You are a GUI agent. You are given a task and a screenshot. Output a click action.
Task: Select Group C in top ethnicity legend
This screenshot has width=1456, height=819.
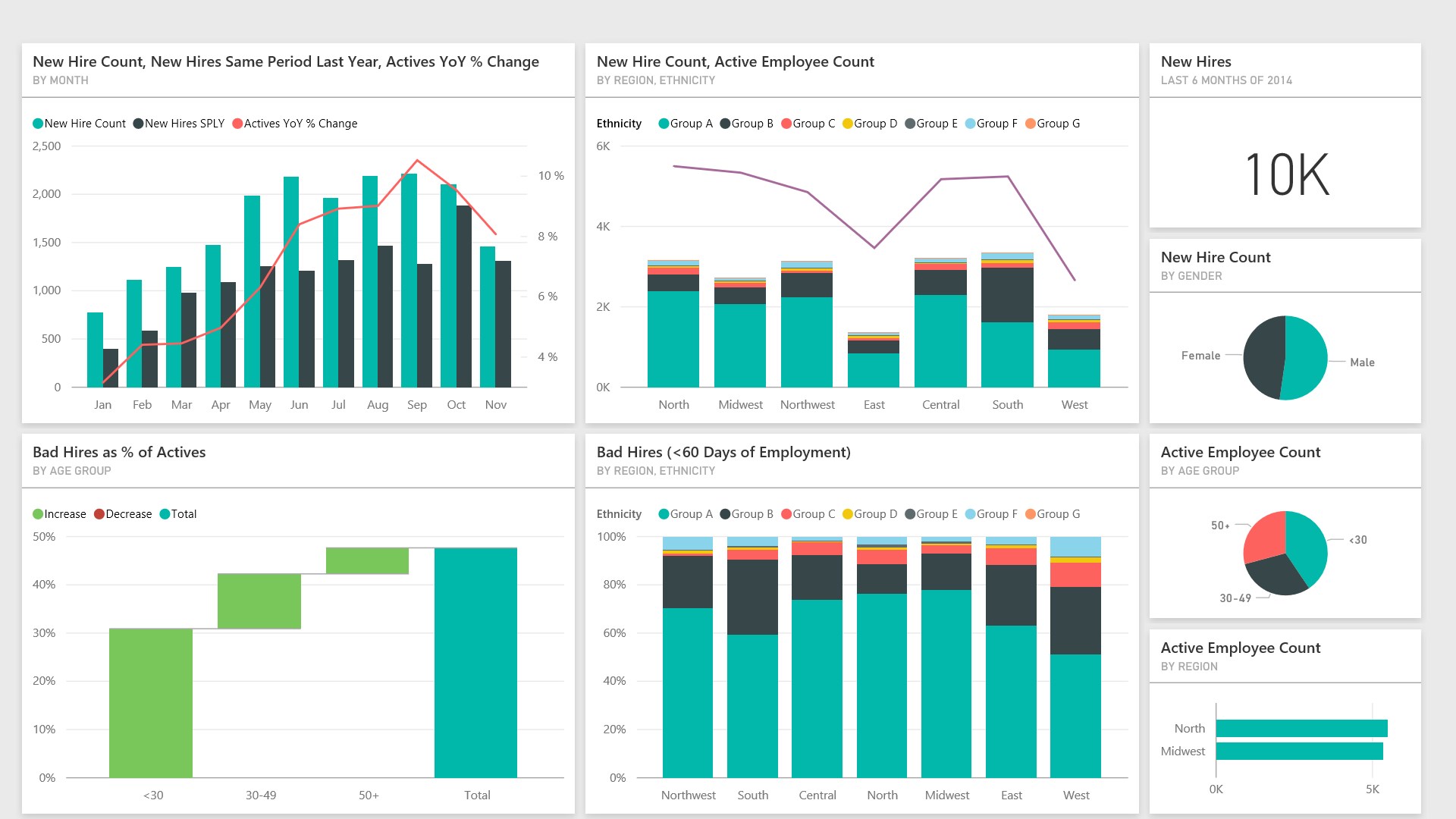(x=813, y=124)
